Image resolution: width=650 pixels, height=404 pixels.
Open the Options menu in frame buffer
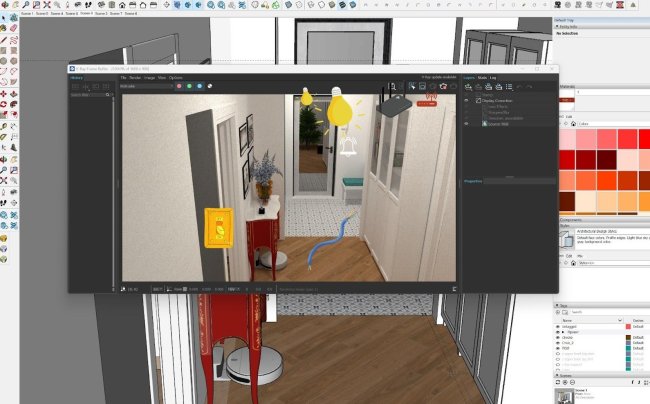[176, 77]
